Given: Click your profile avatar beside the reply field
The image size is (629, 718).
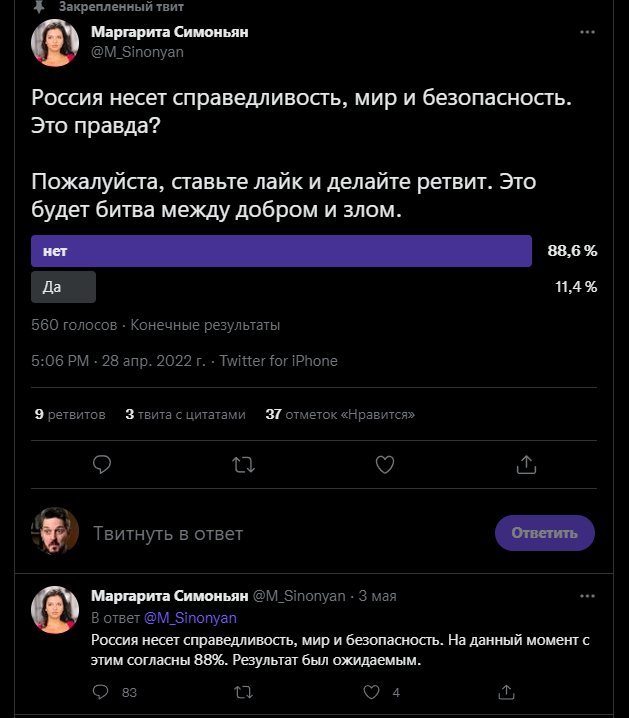Looking at the screenshot, I should (55, 531).
